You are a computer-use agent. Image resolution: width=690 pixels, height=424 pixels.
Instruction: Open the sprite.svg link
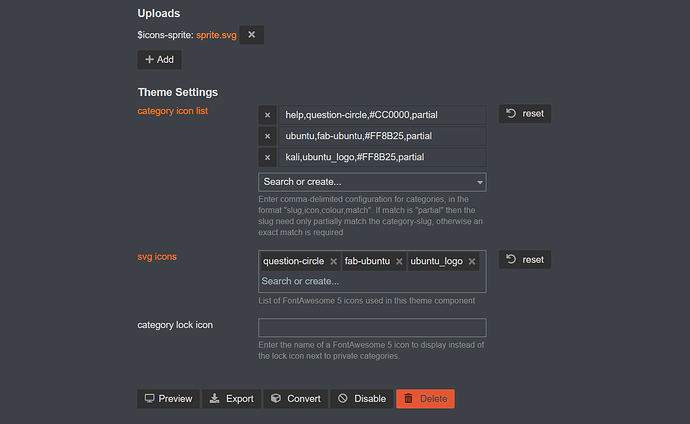[x=216, y=35]
